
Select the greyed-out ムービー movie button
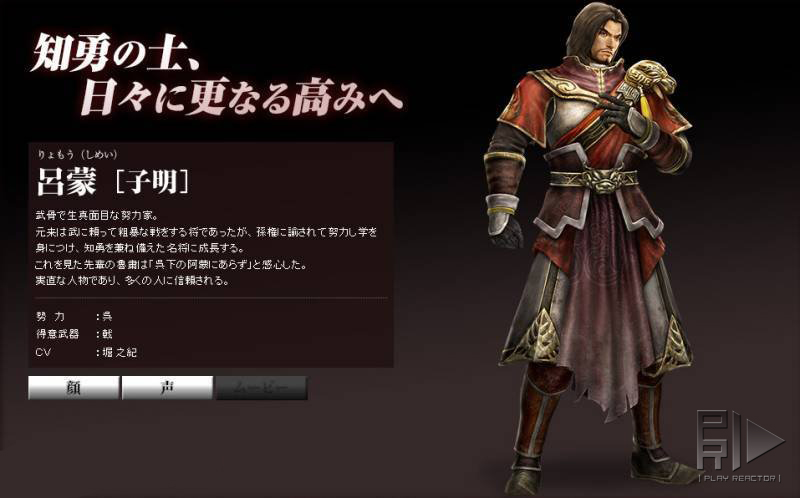262,388
